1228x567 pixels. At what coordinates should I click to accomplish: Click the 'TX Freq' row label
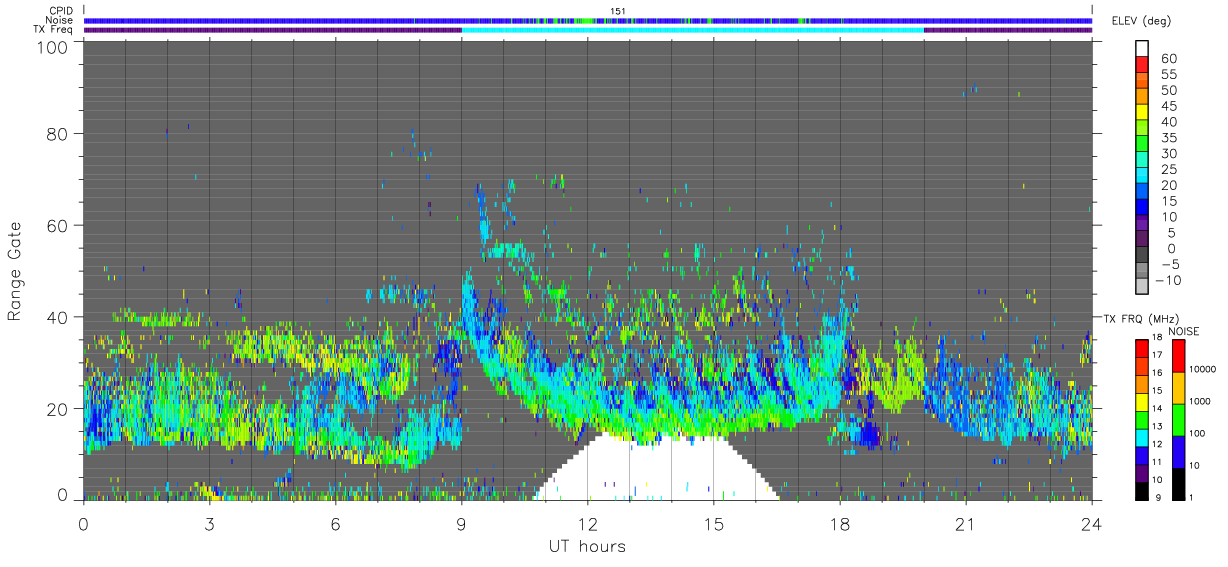(x=55, y=30)
